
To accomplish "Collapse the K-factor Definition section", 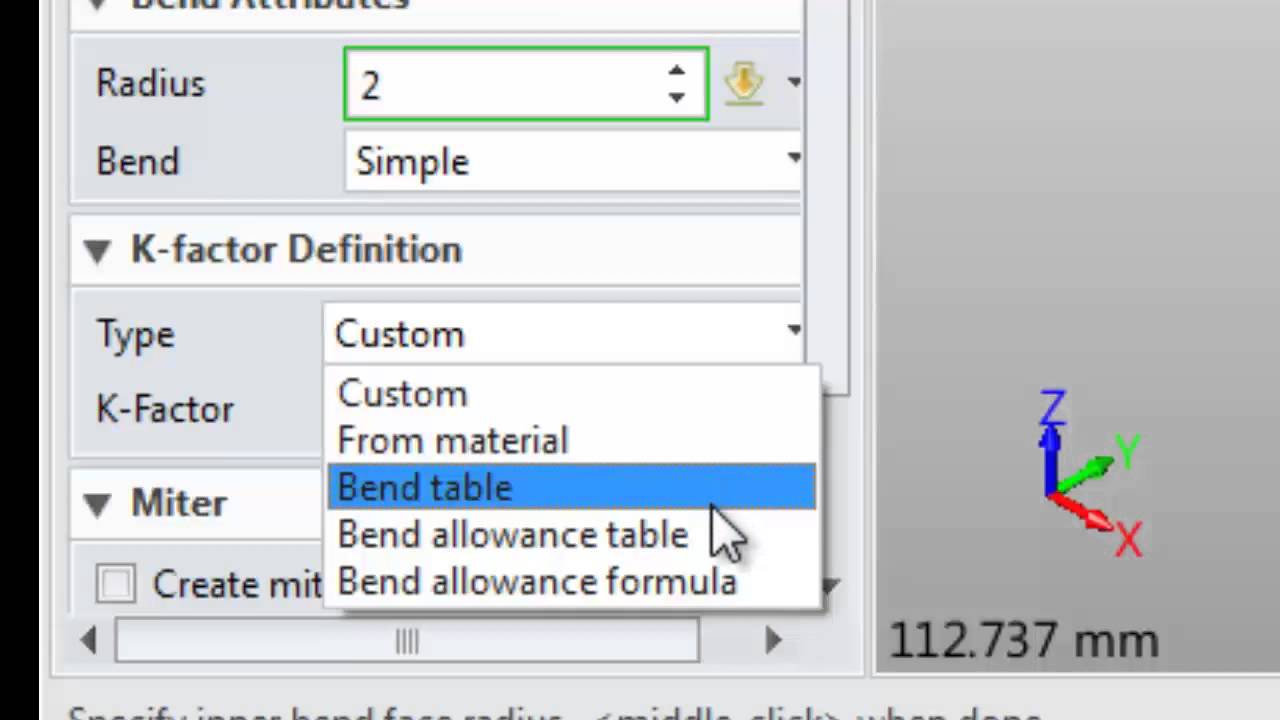I will click(98, 251).
